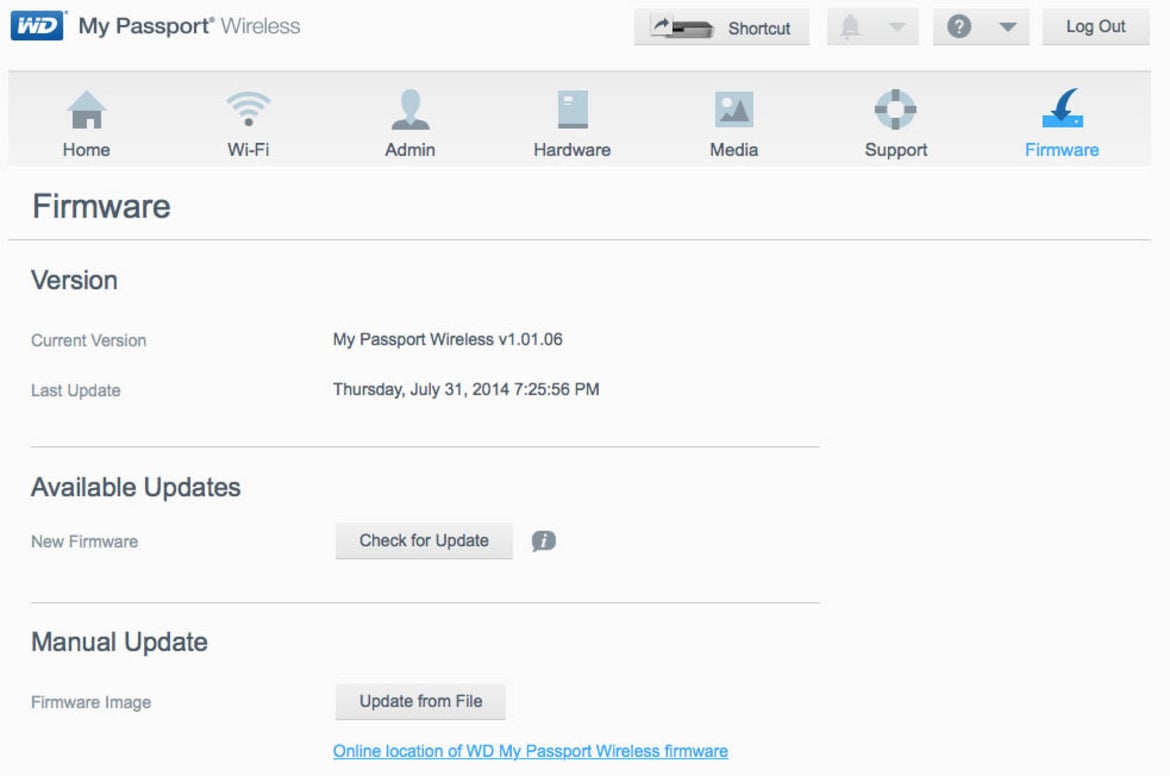Open the Media picture icon
Image resolution: width=1170 pixels, height=776 pixels.
click(x=734, y=110)
